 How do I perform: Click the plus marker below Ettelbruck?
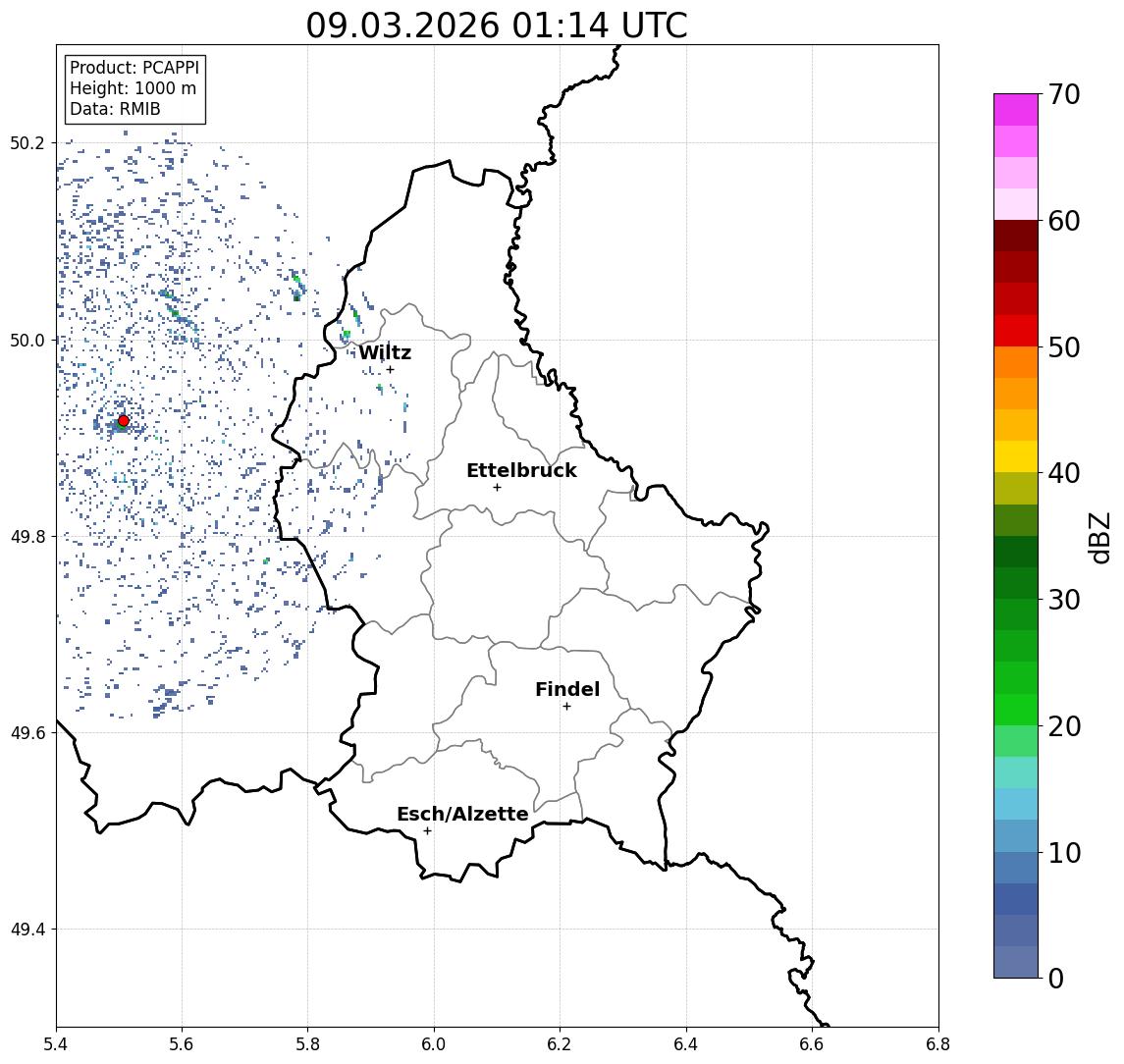click(497, 488)
